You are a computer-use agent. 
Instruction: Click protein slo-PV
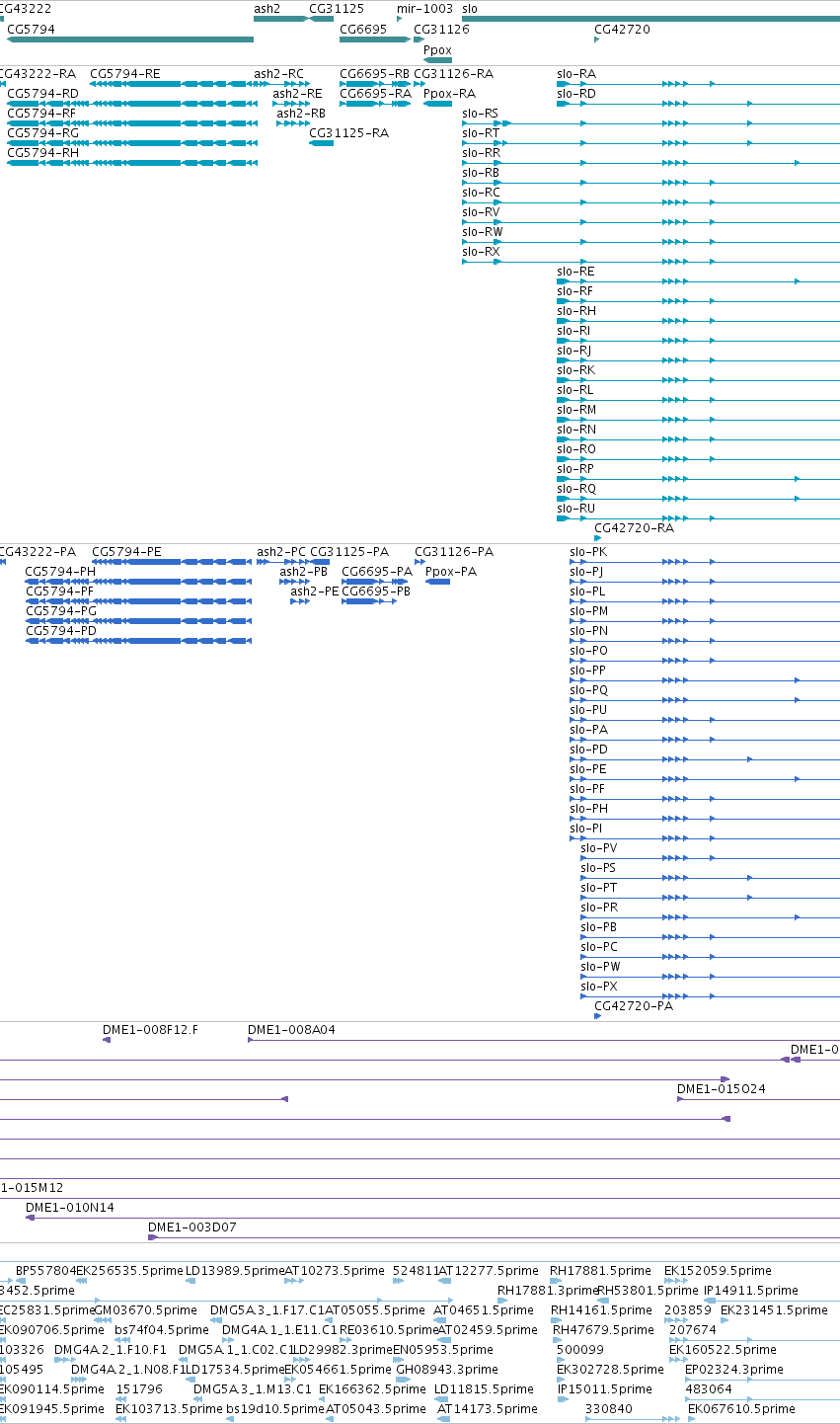click(x=598, y=848)
